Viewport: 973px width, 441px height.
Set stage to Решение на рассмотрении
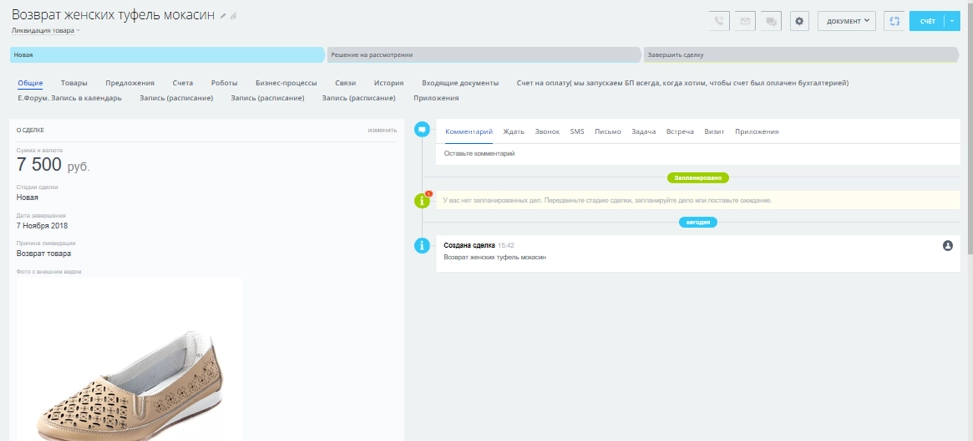[x=483, y=54]
